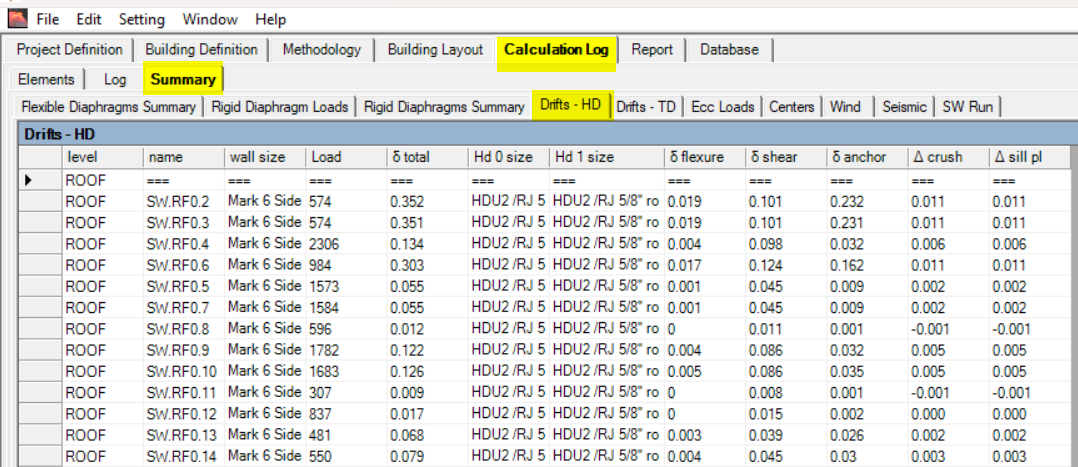Select row header for SW.RF0.2
This screenshot has height=467, width=1078.
[x=40, y=202]
